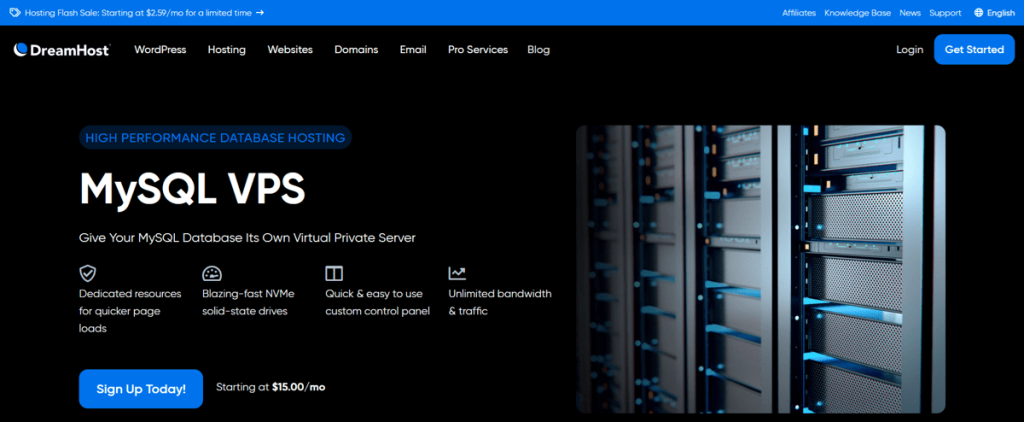Click the speedometer icon above Blazing-fast NVMe

point(212,273)
